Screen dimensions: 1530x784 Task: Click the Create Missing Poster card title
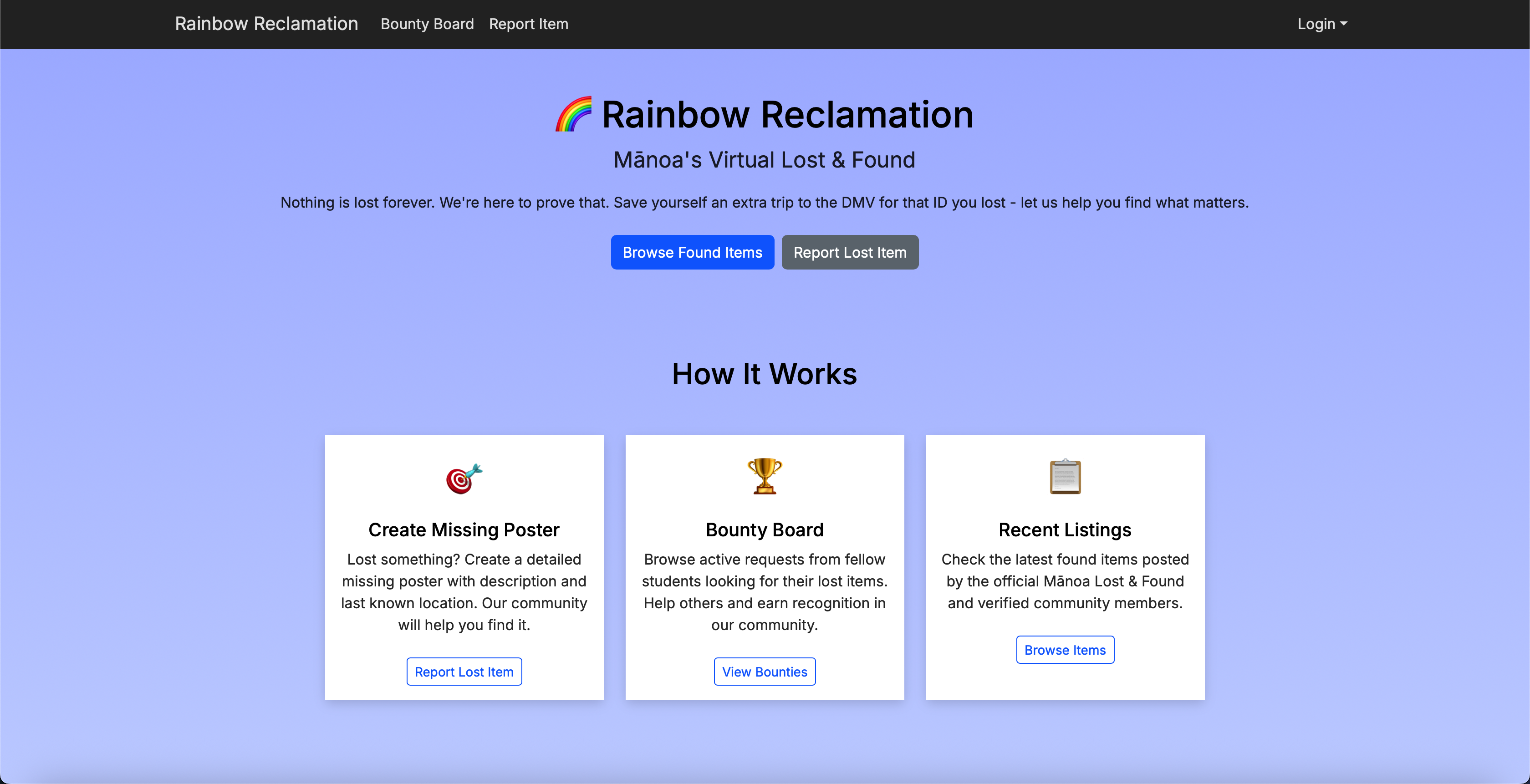[x=464, y=530]
